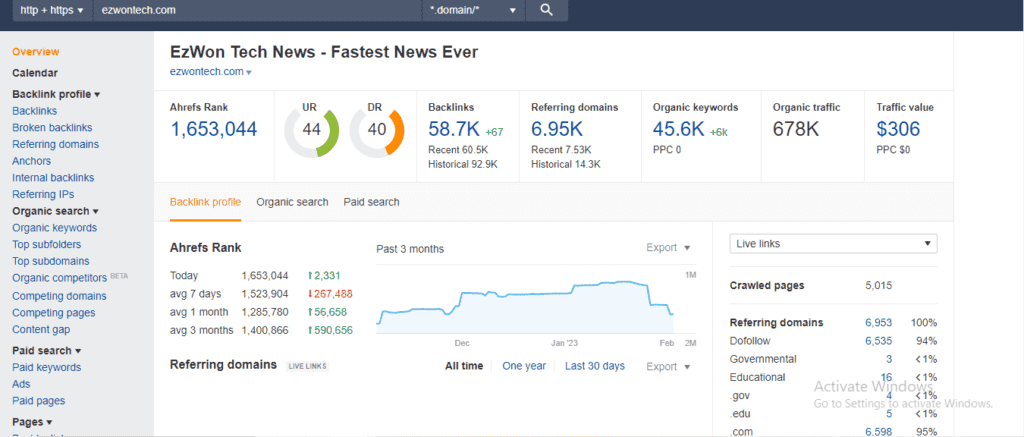Click the .edu count 5

pos(889,413)
